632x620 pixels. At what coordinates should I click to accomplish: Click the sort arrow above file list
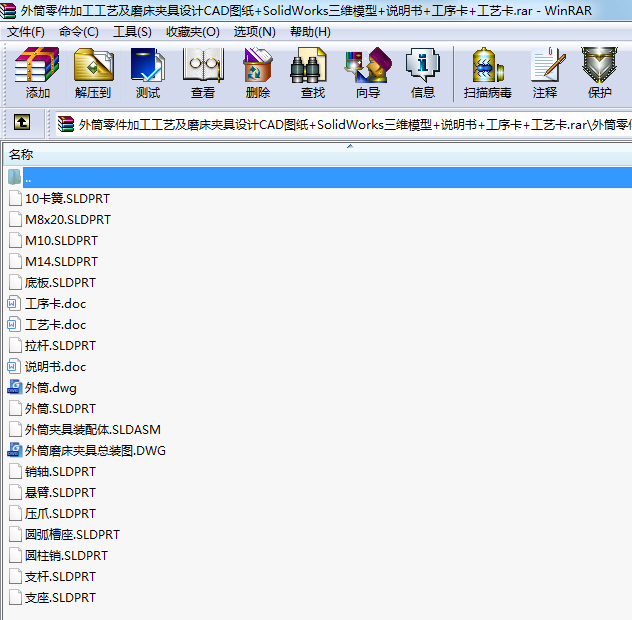click(350, 146)
